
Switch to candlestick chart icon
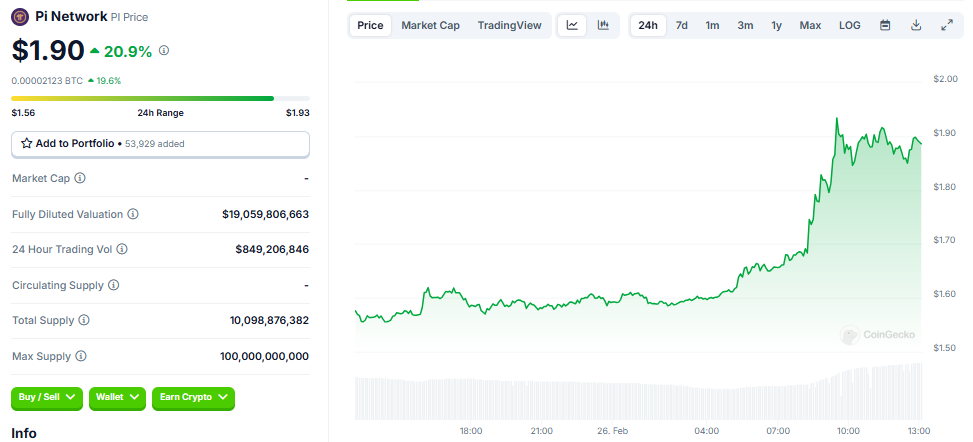[x=603, y=25]
